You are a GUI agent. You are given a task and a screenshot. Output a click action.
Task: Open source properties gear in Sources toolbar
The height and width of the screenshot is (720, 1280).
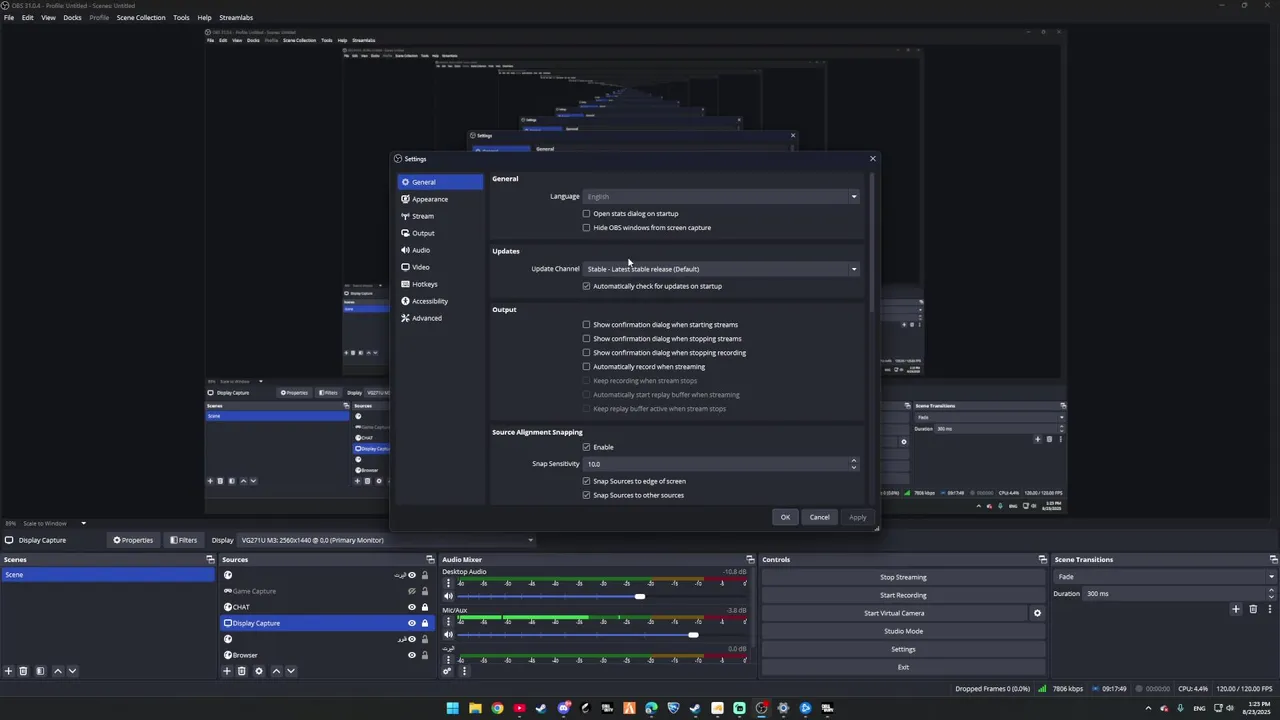click(x=259, y=671)
